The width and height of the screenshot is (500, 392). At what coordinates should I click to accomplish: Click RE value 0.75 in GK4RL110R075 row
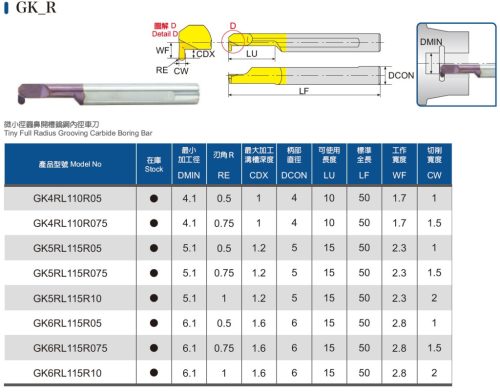click(224, 223)
